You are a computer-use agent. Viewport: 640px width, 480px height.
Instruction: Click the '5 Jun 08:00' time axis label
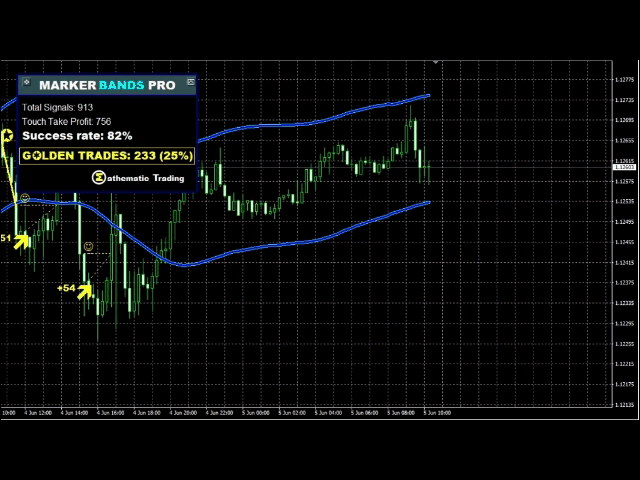pyautogui.click(x=401, y=413)
